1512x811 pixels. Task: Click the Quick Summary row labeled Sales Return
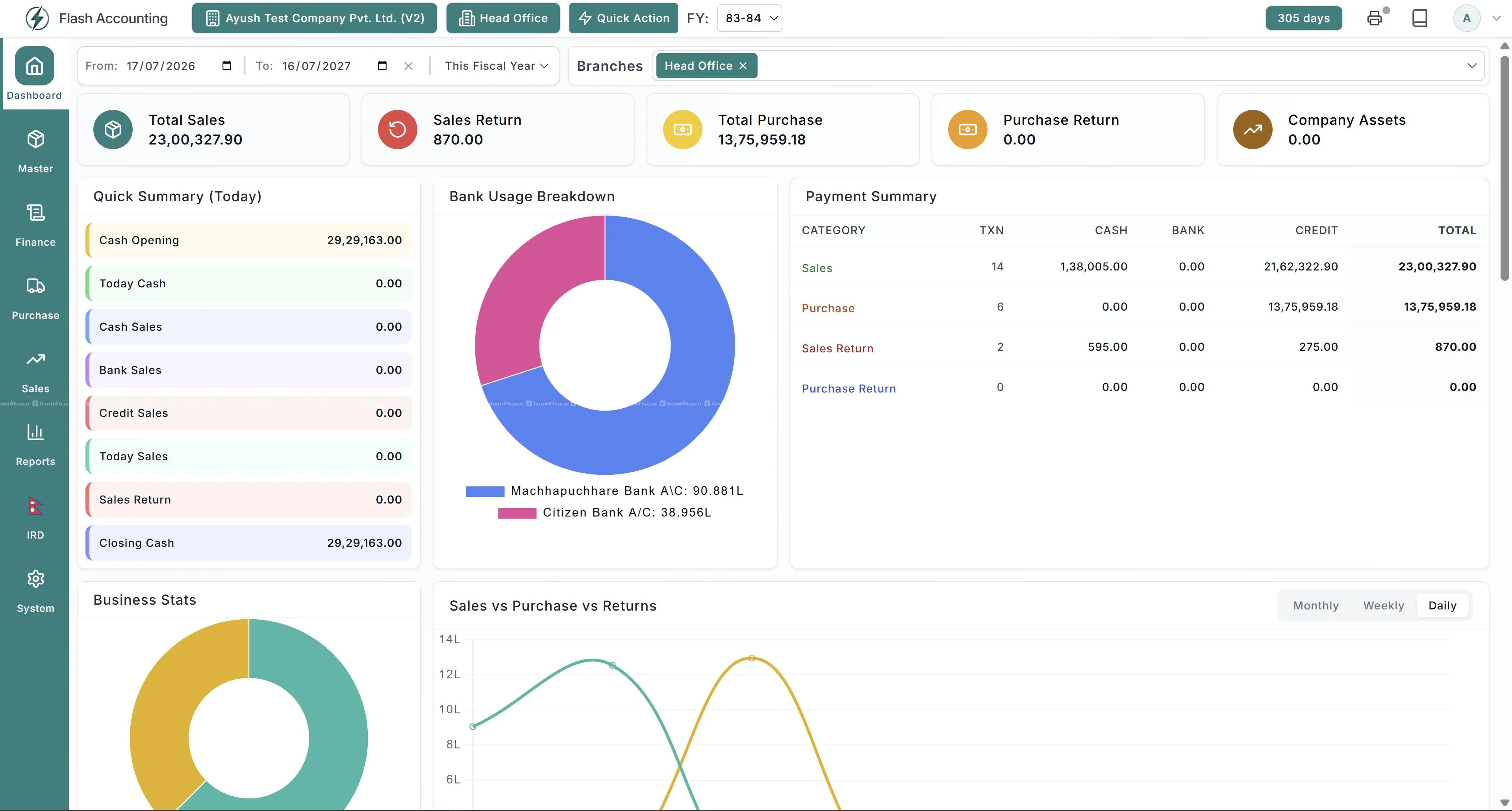pyautogui.click(x=249, y=500)
